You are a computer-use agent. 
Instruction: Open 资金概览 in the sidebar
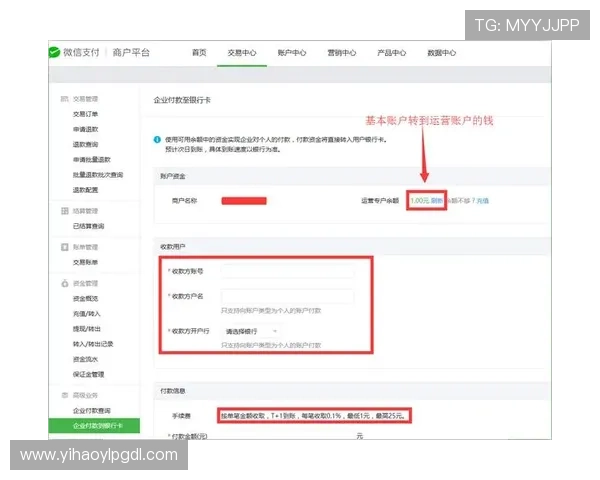click(85, 299)
